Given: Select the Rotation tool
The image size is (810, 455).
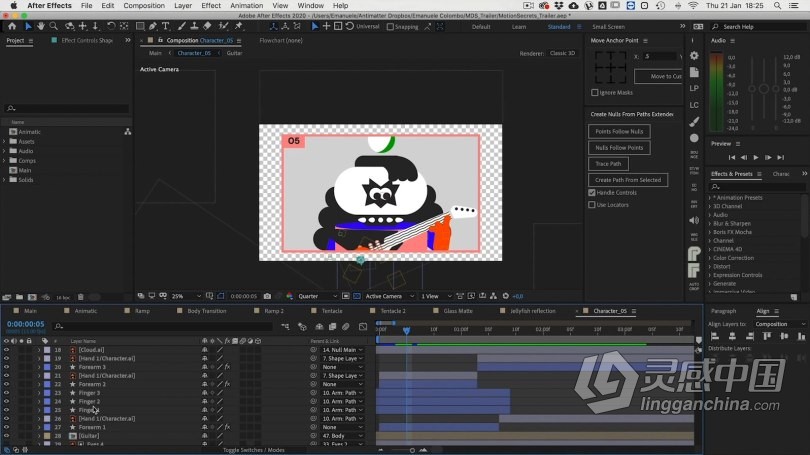Looking at the screenshot, I should (111, 26).
